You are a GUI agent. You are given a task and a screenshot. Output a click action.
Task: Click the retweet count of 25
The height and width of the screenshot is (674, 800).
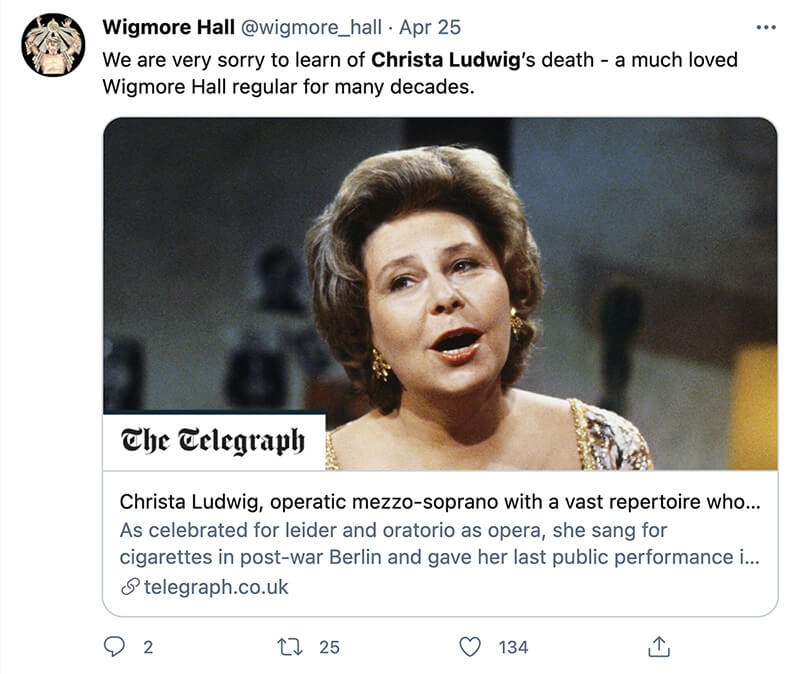(329, 647)
